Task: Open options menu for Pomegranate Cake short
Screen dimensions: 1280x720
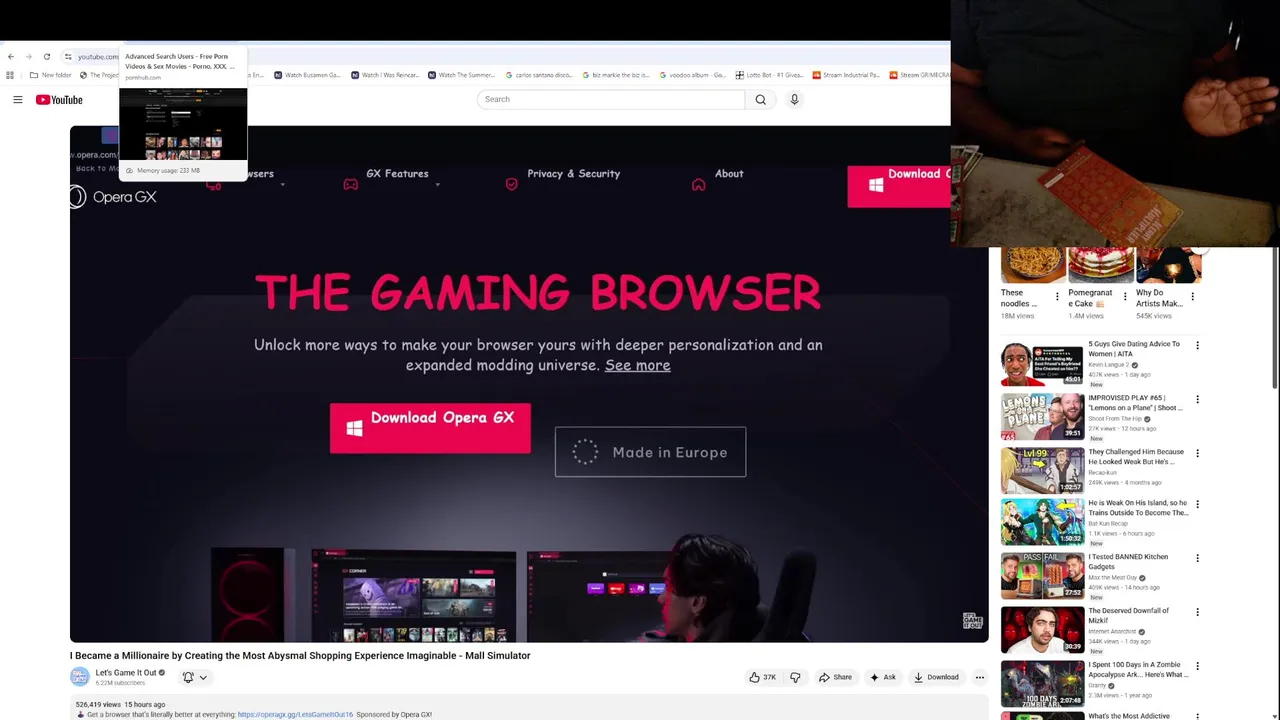Action: click(1125, 297)
